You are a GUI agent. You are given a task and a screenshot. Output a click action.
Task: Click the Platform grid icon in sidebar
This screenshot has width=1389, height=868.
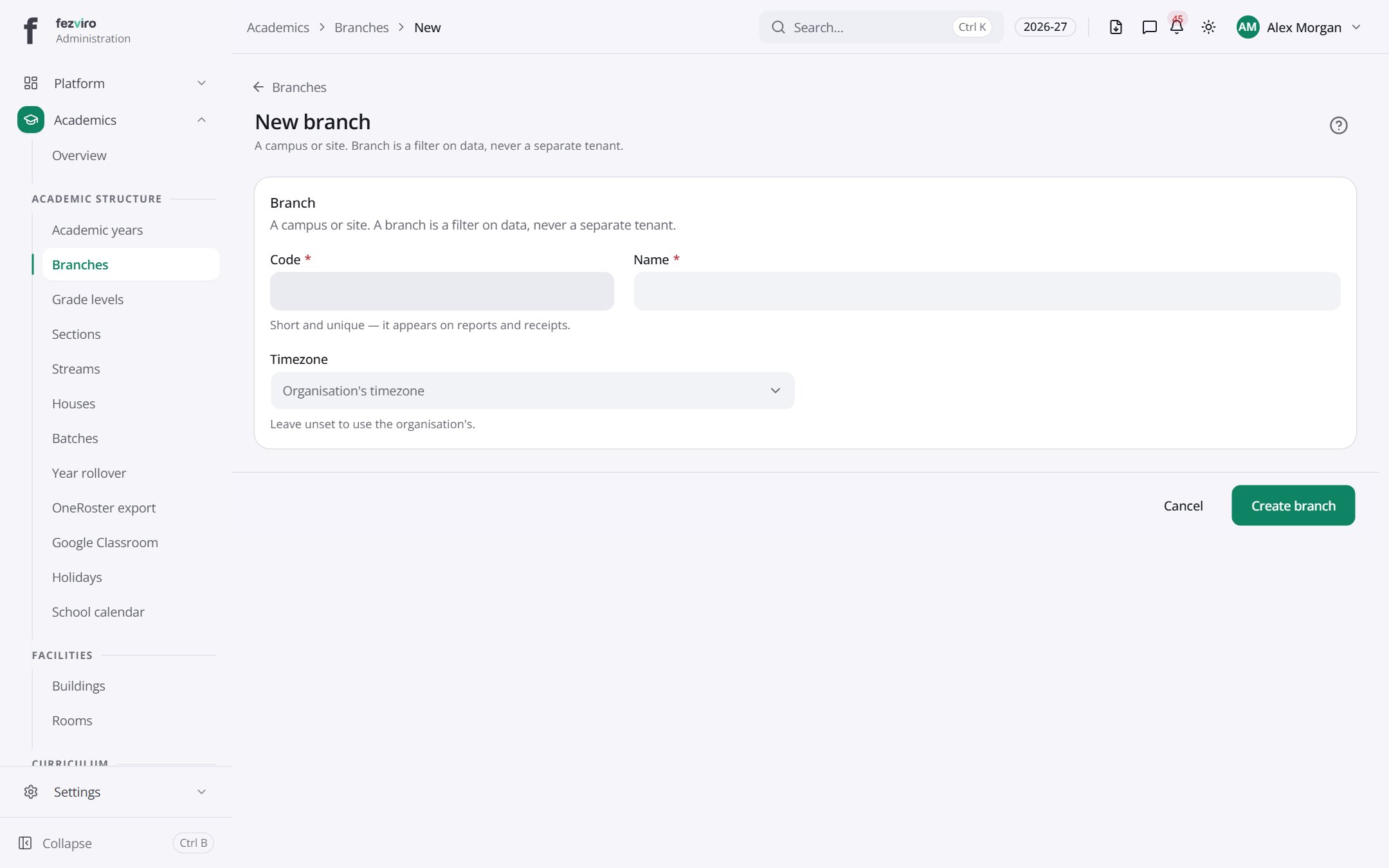pos(31,83)
